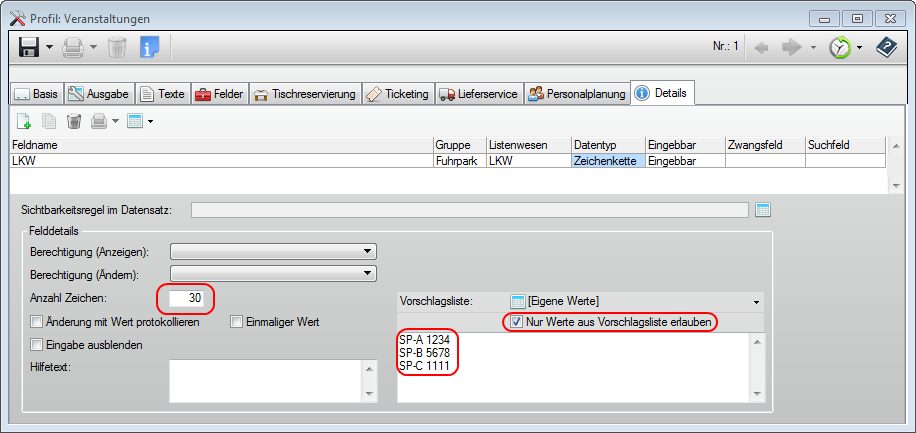
Task: Click the blue info icon in toolbar
Action: pos(149,47)
